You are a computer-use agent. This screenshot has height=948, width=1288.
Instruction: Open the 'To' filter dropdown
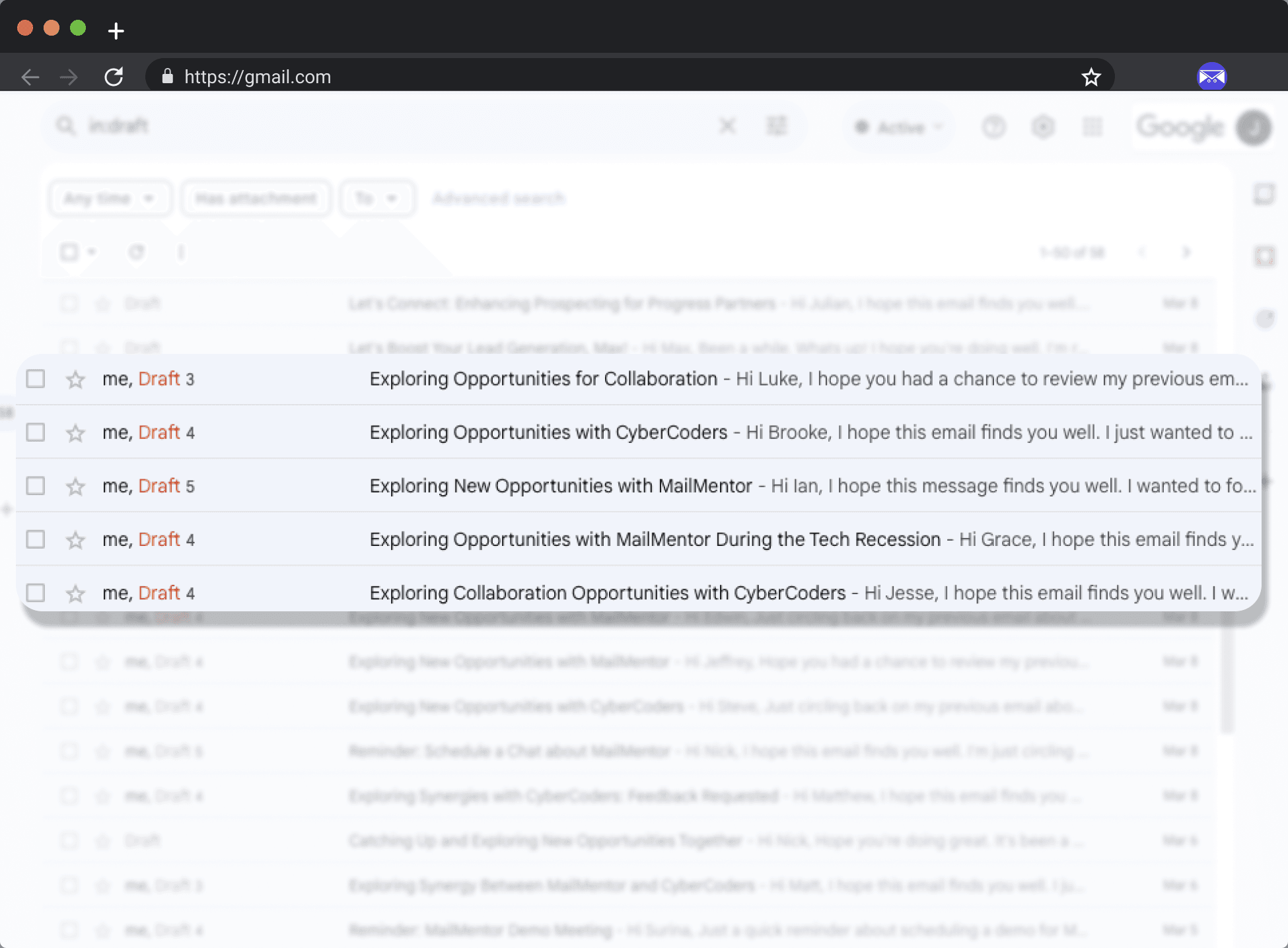coord(376,197)
